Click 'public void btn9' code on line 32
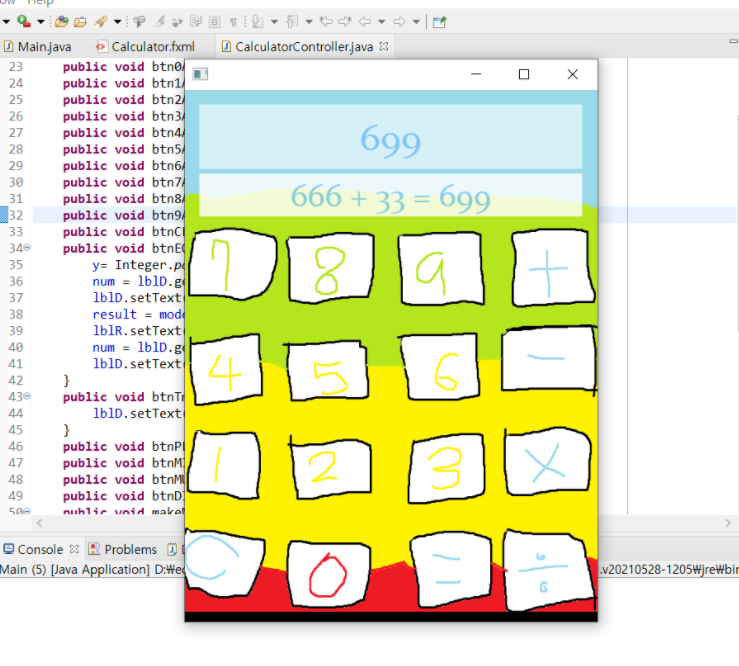This screenshot has width=739, height=666. [123, 215]
